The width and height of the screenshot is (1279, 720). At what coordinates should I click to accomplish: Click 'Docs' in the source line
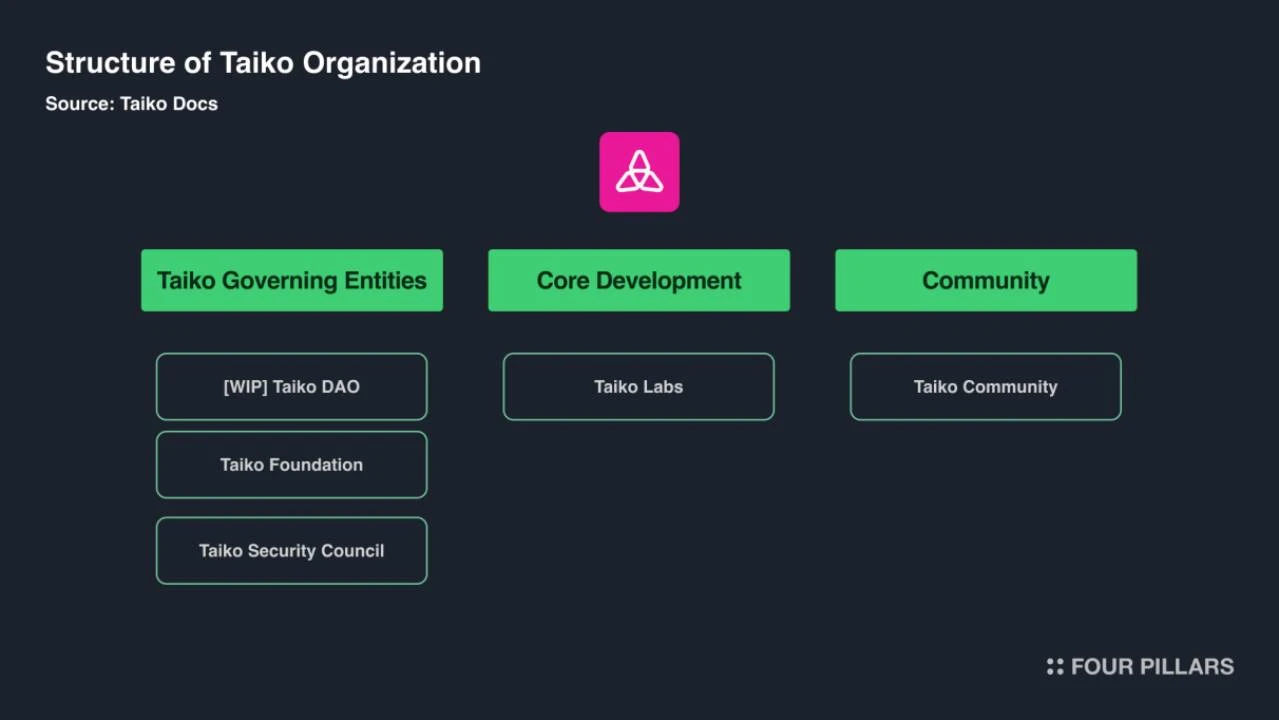coord(195,104)
